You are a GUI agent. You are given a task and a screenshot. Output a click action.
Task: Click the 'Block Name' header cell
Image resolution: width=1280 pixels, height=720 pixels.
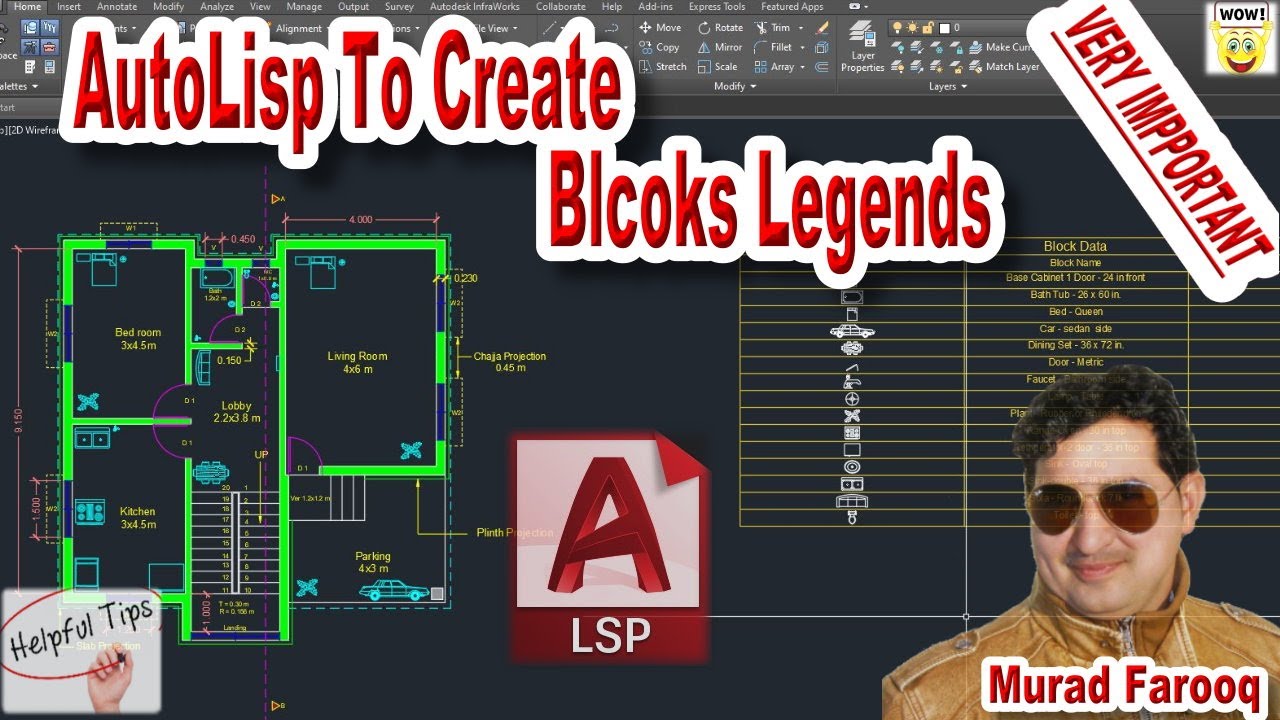pyautogui.click(x=1075, y=262)
